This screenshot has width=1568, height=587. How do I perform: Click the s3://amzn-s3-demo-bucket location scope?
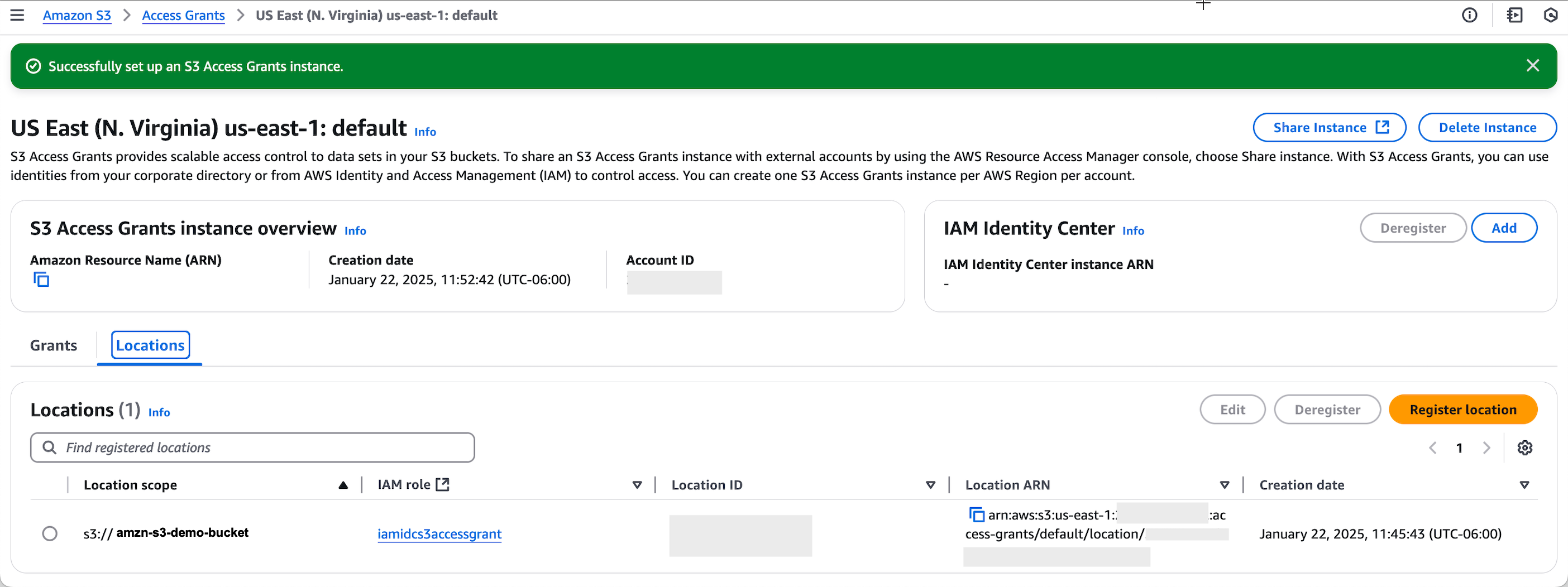pos(166,533)
